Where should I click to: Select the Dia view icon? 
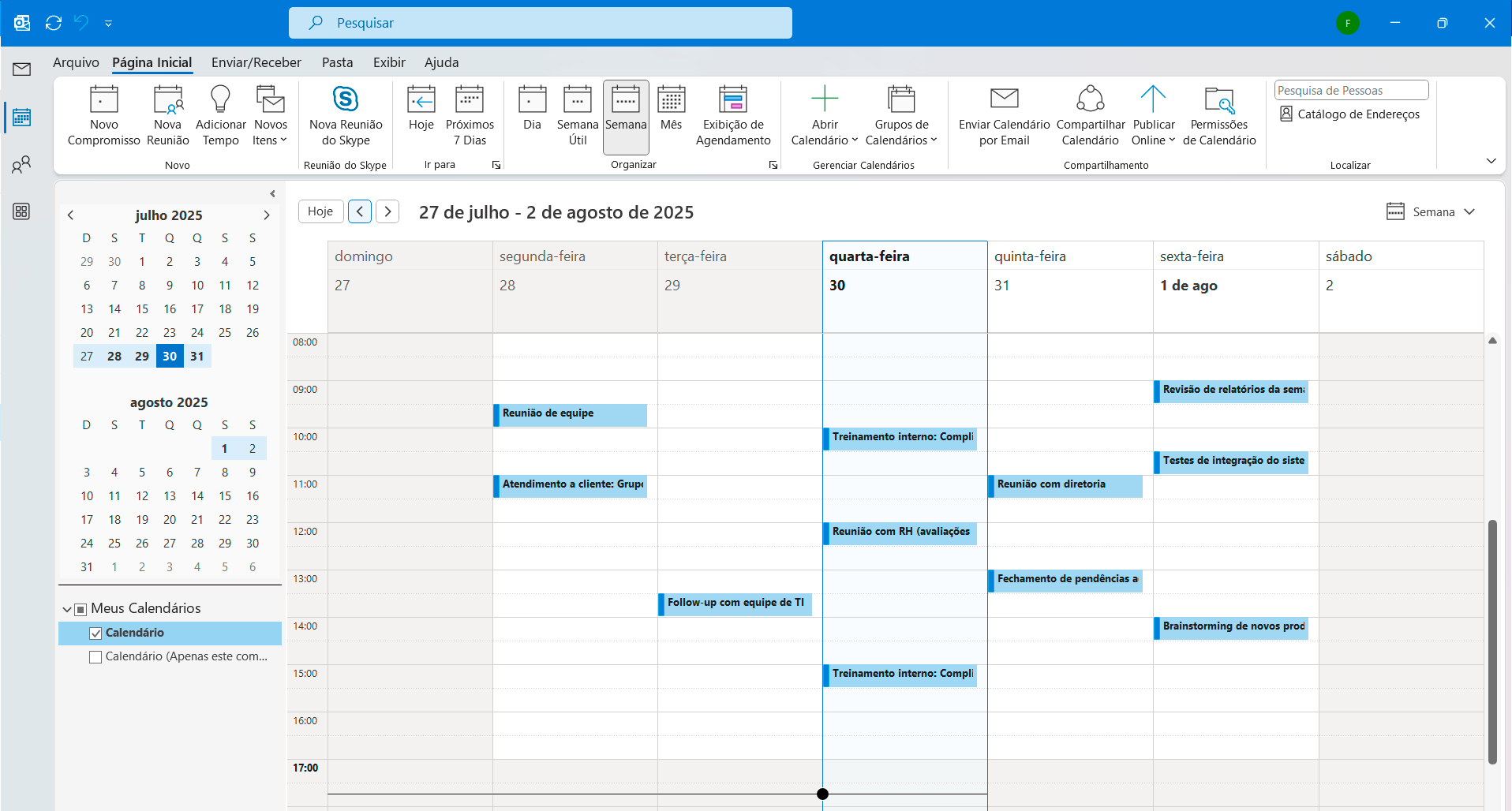(x=532, y=101)
